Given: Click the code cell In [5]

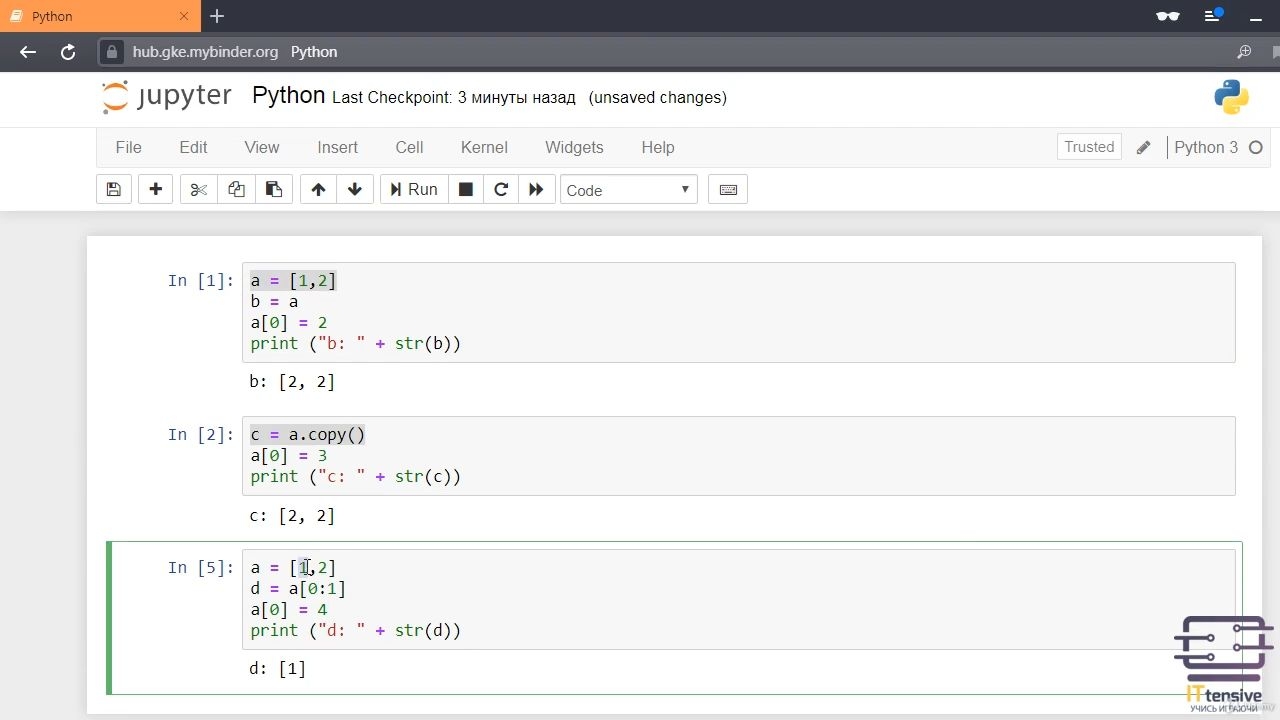Looking at the screenshot, I should [738, 599].
